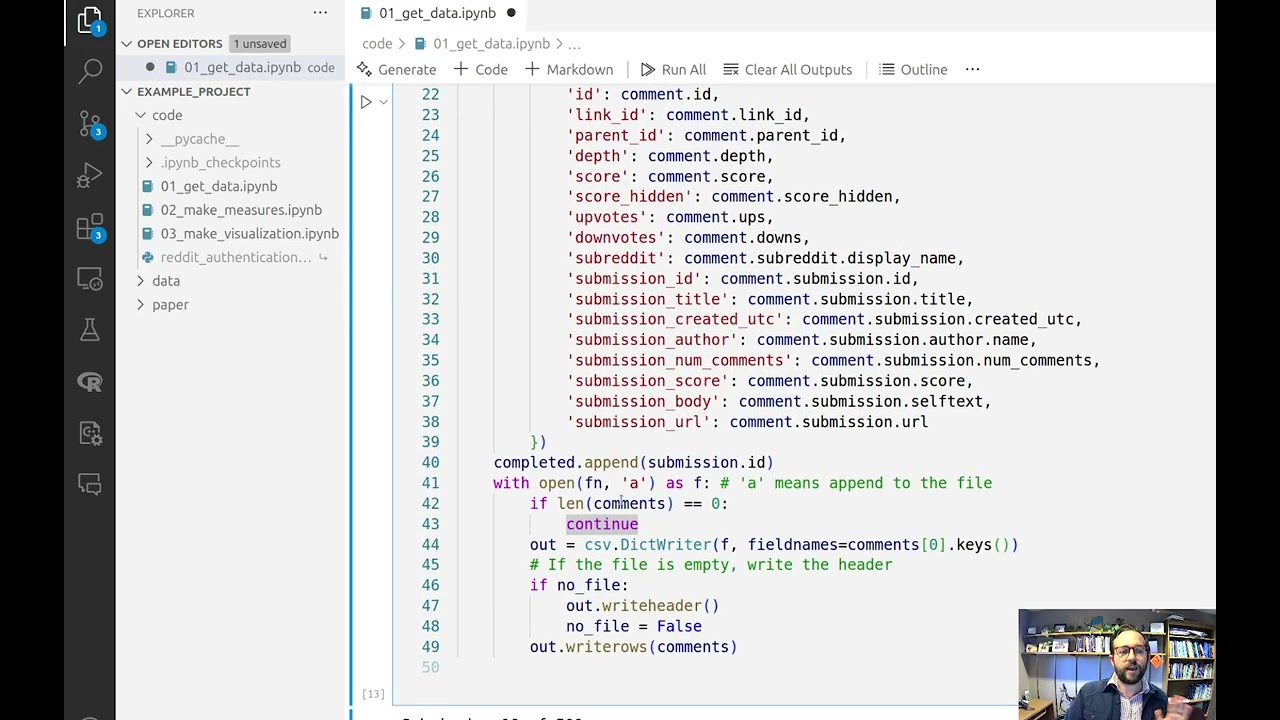Viewport: 1280px width, 720px height.
Task: Click line number 50 empty line
Action: (x=430, y=668)
